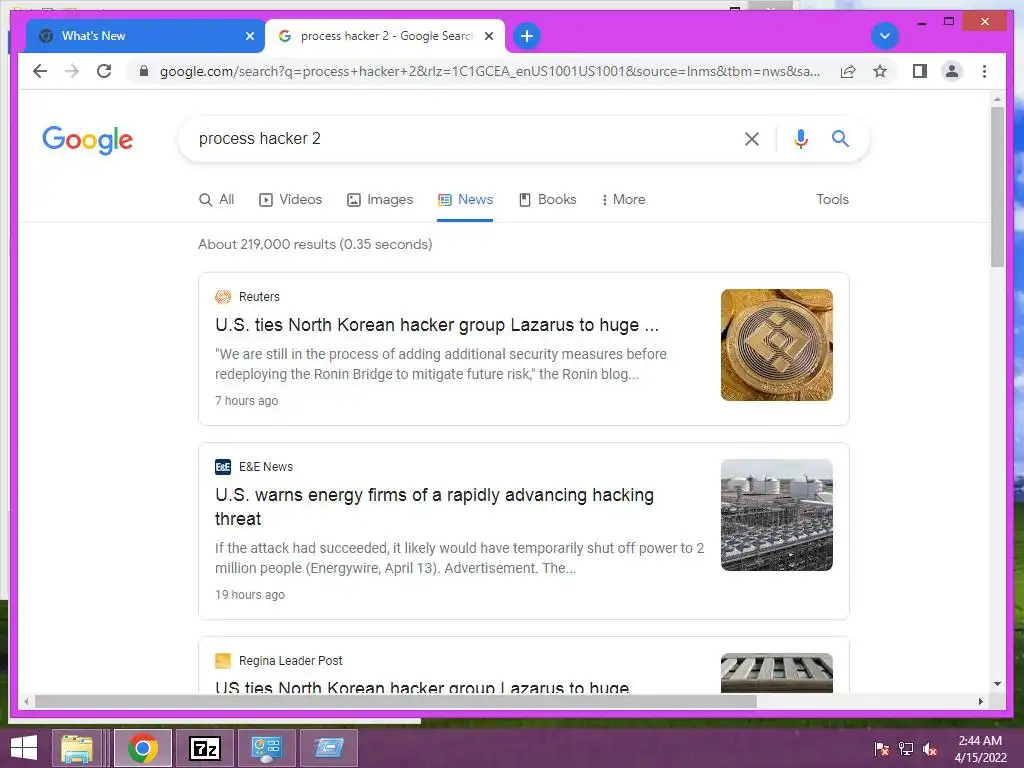This screenshot has height=768, width=1024.
Task: Open search Tools
Action: 832,199
